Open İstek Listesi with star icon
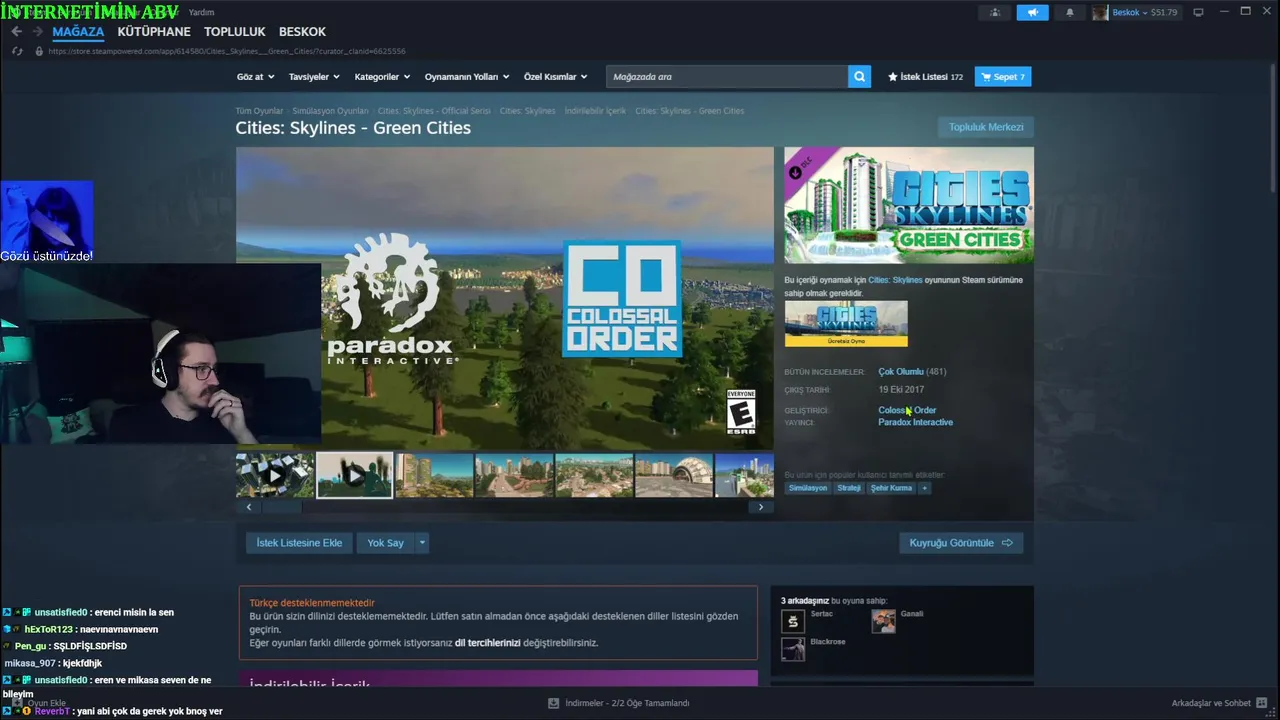The width and height of the screenshot is (1280, 720). 925,77
